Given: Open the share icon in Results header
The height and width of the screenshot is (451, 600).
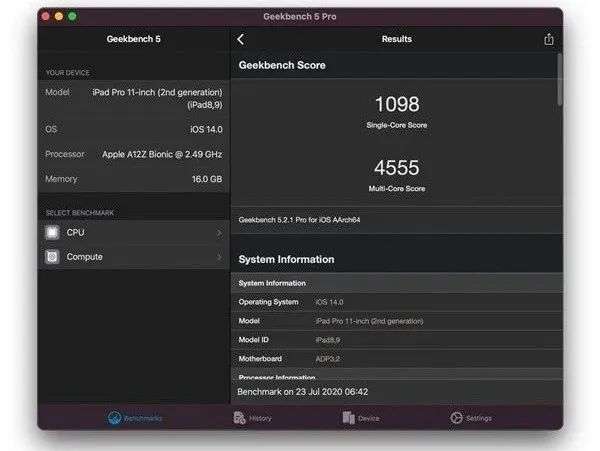Looking at the screenshot, I should pos(549,39).
